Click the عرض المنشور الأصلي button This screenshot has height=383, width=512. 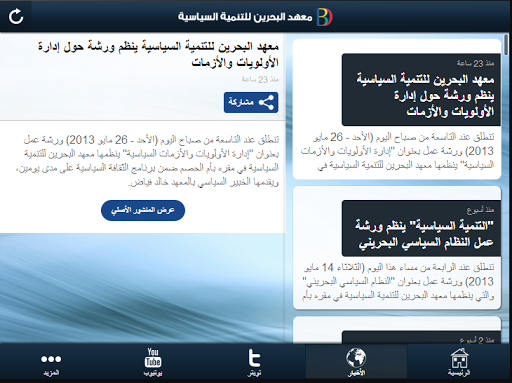[143, 210]
